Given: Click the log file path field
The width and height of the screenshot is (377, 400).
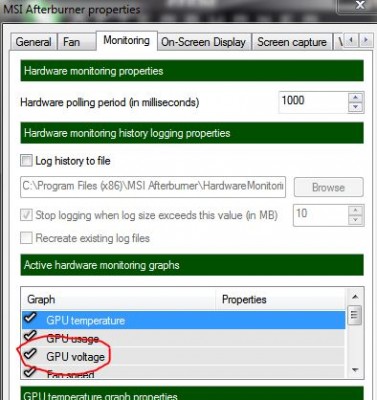Looking at the screenshot, I should pyautogui.click(x=153, y=187).
